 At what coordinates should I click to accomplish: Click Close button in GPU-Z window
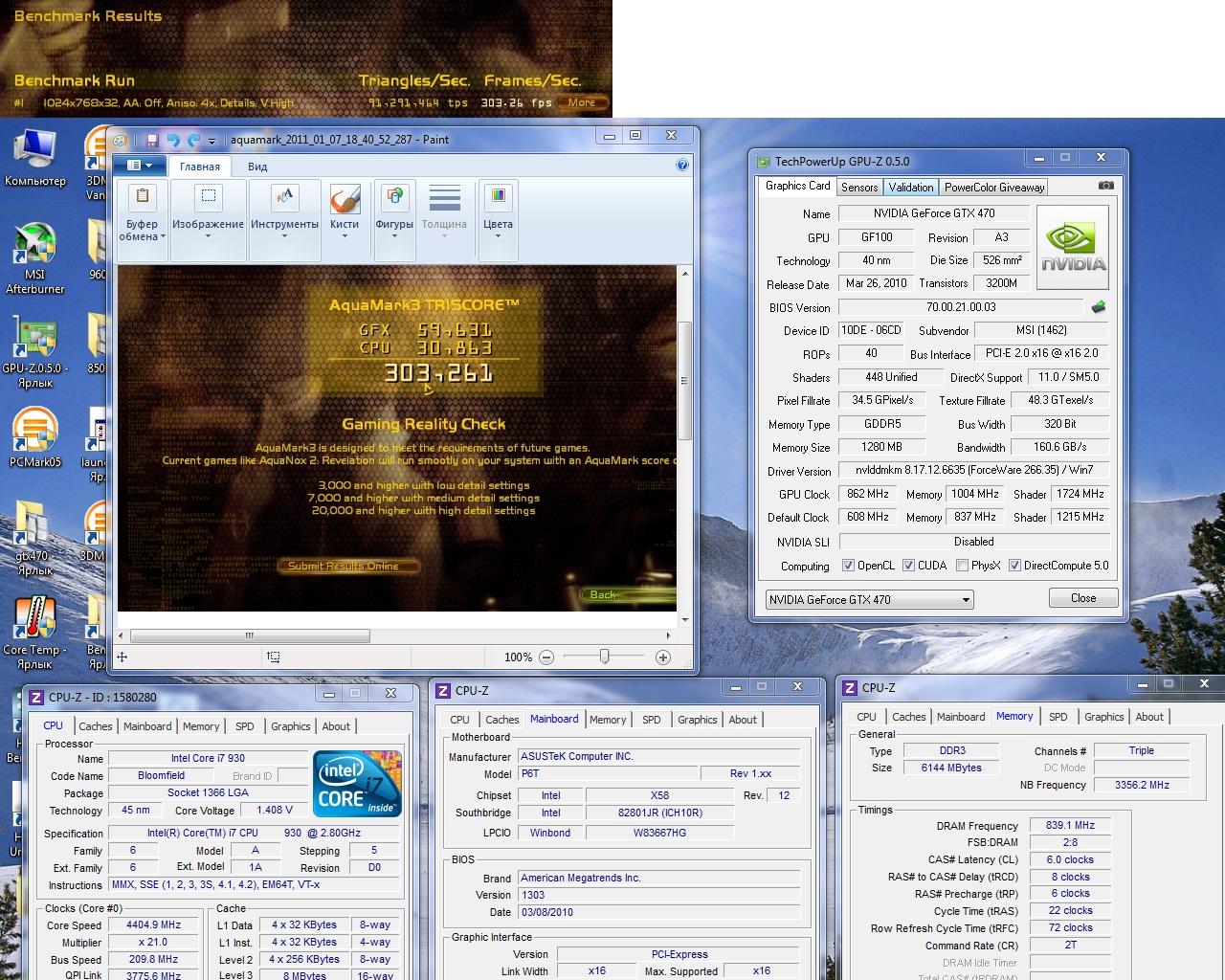1083,598
